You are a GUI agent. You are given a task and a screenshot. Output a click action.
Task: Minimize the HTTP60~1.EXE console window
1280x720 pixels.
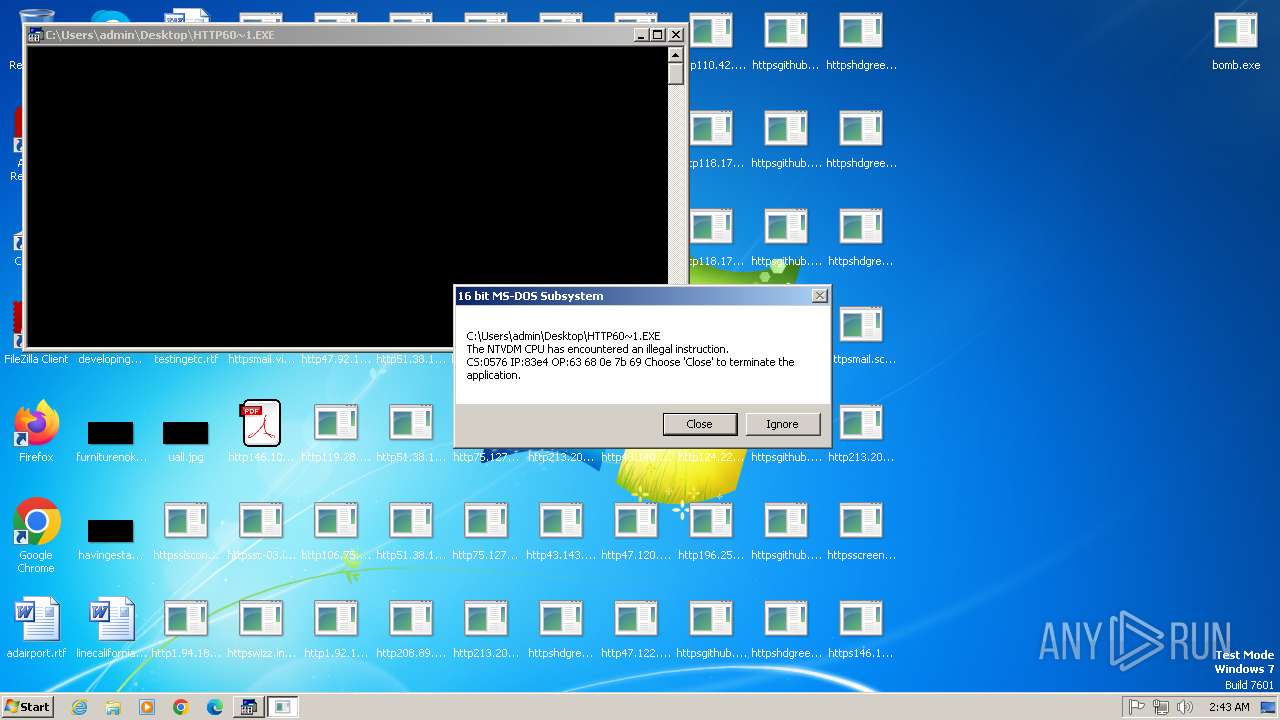point(642,35)
